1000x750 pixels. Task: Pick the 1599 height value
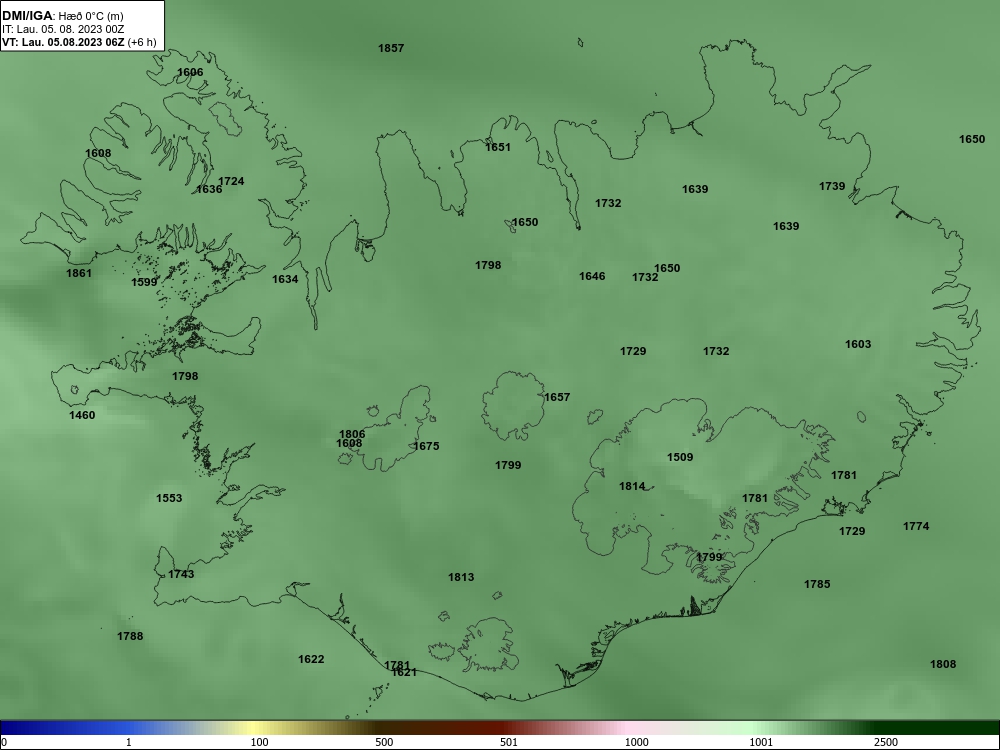pos(144,282)
